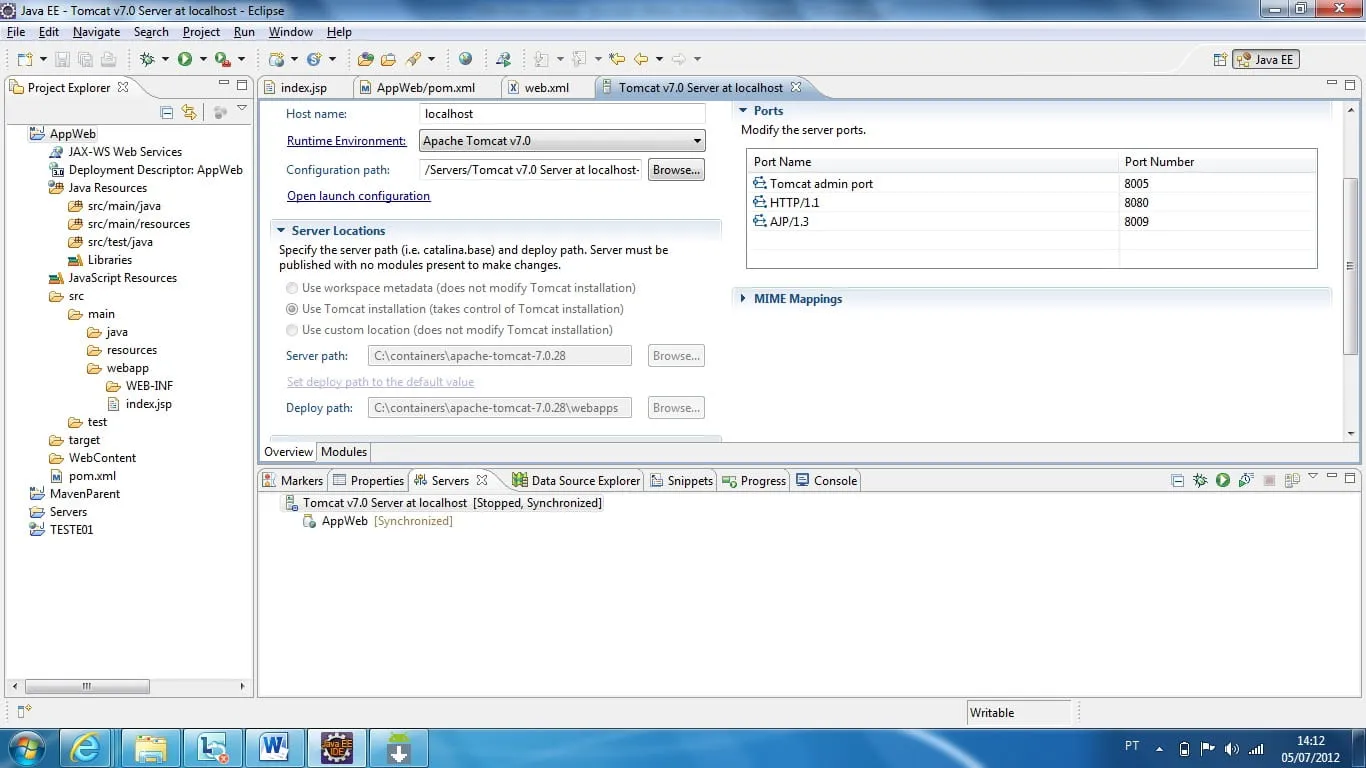Click the Project Explorer horizontal scrollbar thumb

click(x=87, y=687)
